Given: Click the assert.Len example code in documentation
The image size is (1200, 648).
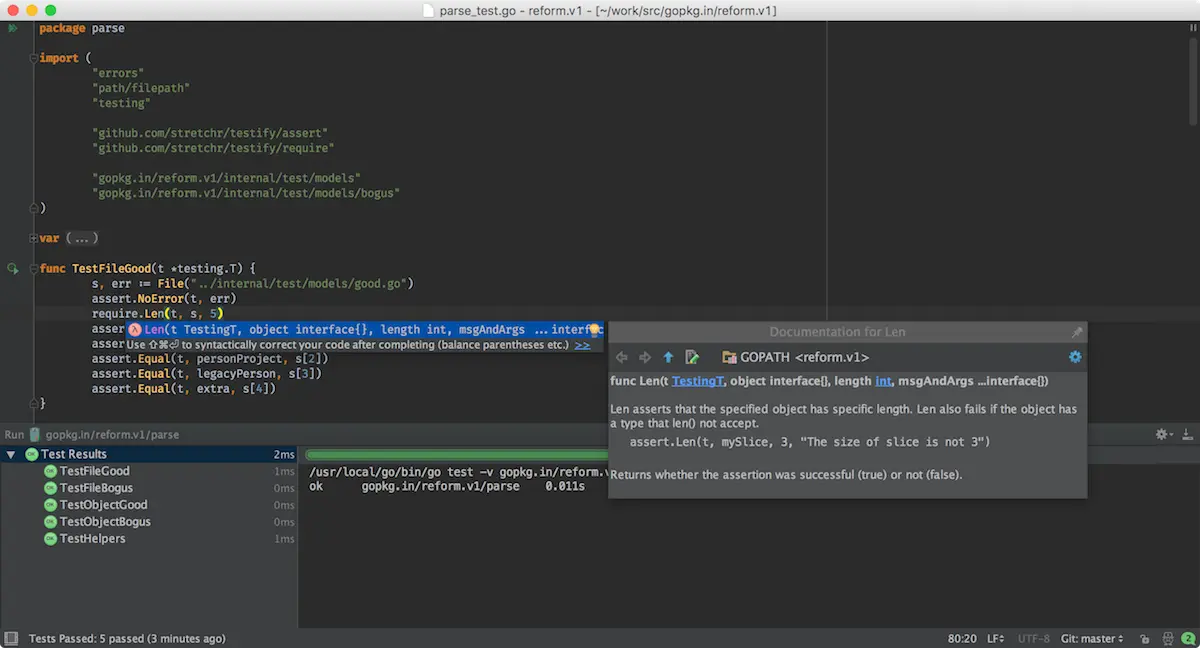Looking at the screenshot, I should [x=810, y=441].
